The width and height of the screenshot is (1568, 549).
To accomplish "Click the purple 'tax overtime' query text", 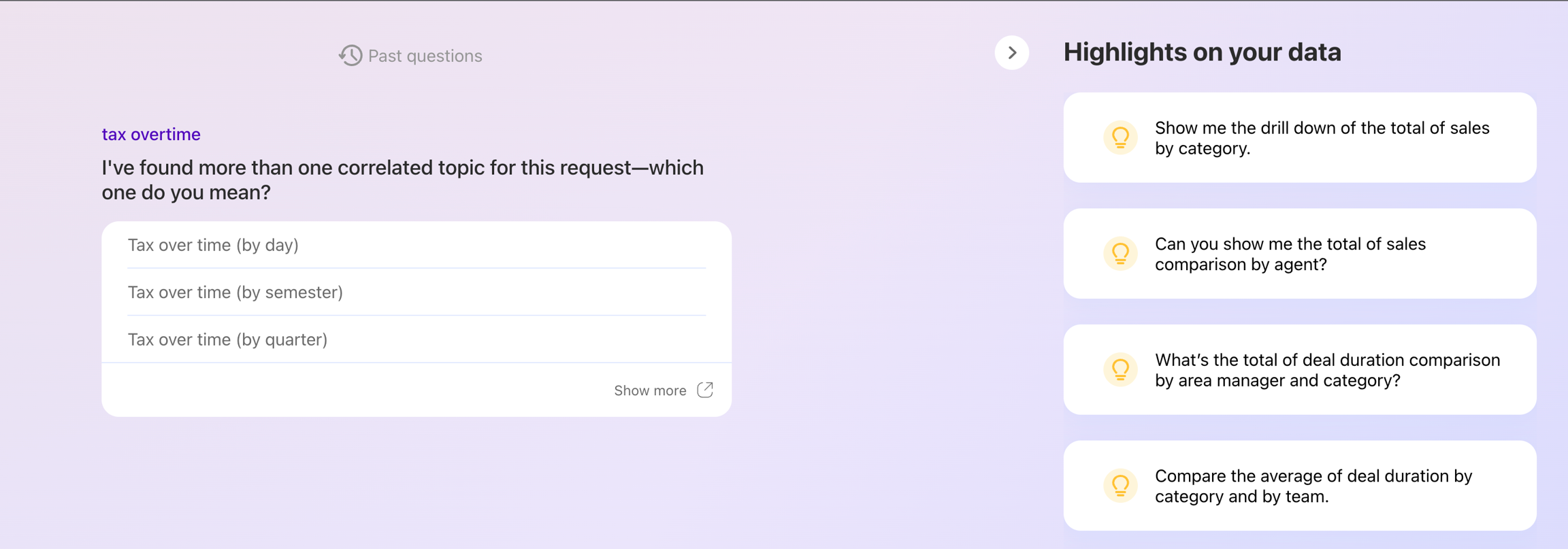I will [151, 134].
